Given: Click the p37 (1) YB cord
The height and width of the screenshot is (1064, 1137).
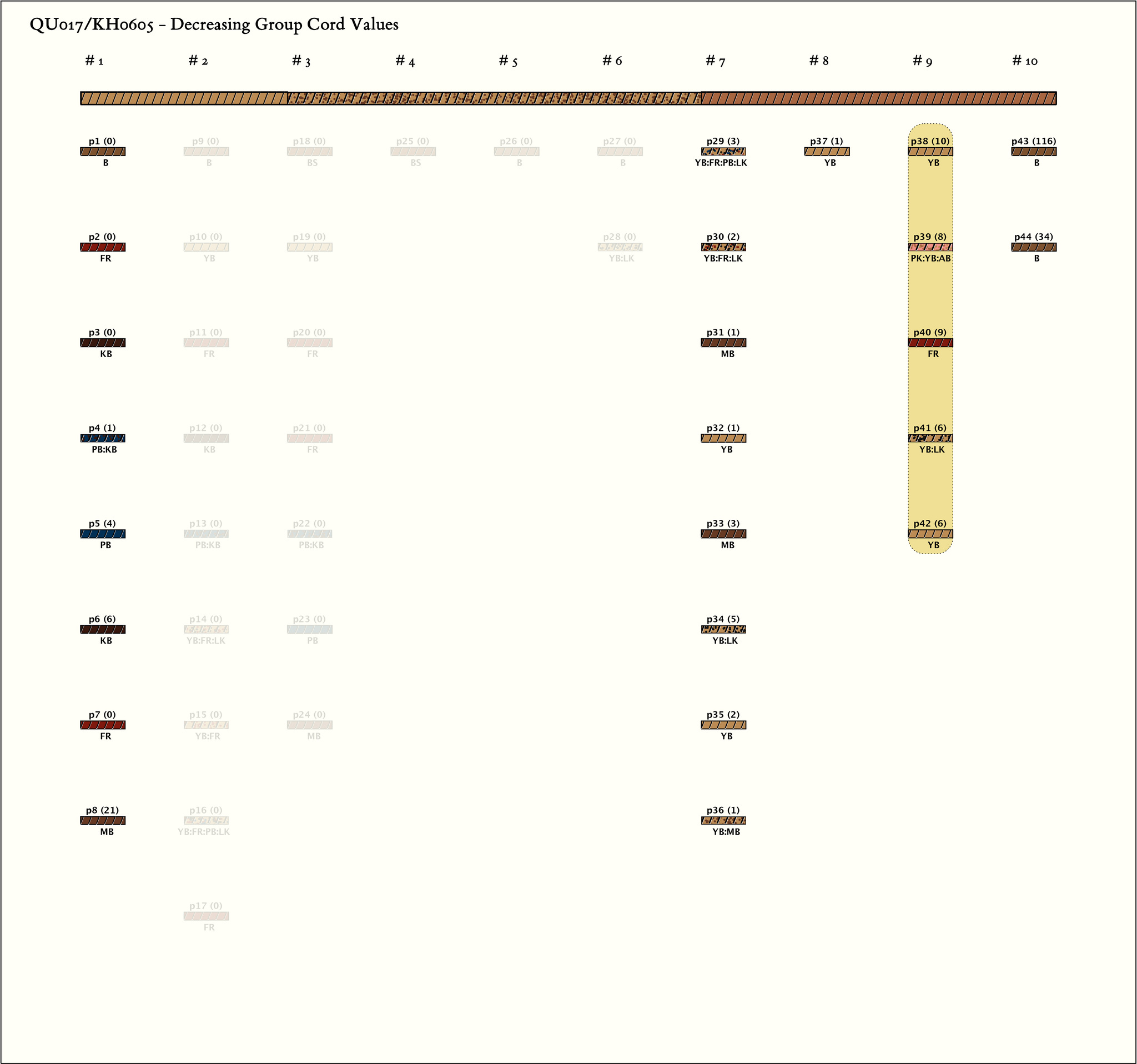Looking at the screenshot, I should pyautogui.click(x=827, y=152).
